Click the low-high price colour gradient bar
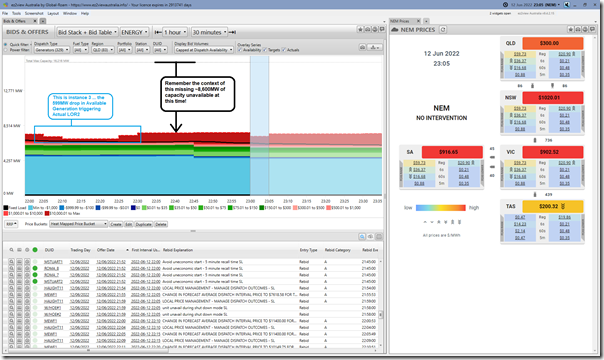This screenshot has height=360, width=604. point(441,208)
